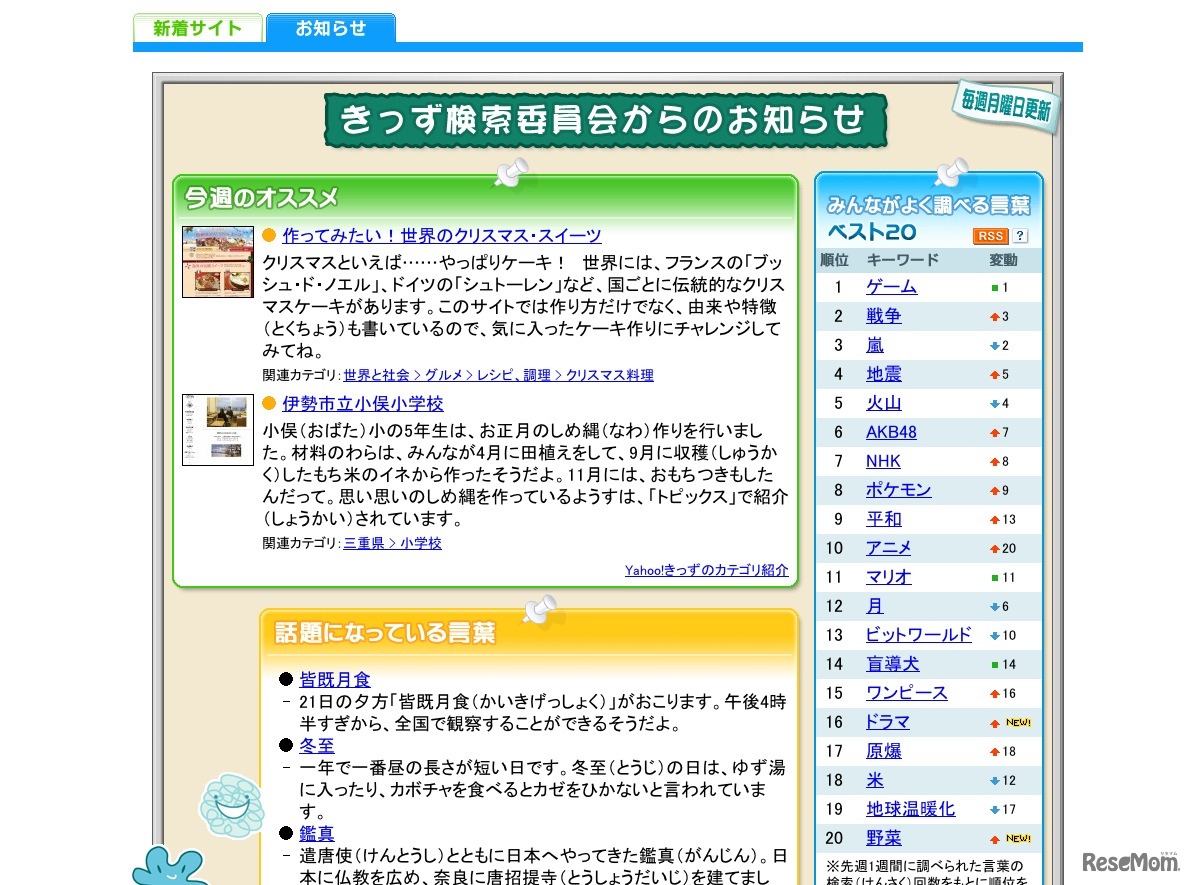This screenshot has height=885, width=1193.
Task: Open the 皆既月食 topic link
Action: (x=335, y=680)
